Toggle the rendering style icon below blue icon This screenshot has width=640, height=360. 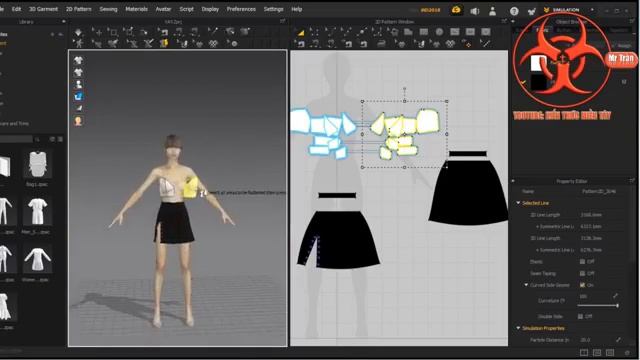click(78, 108)
